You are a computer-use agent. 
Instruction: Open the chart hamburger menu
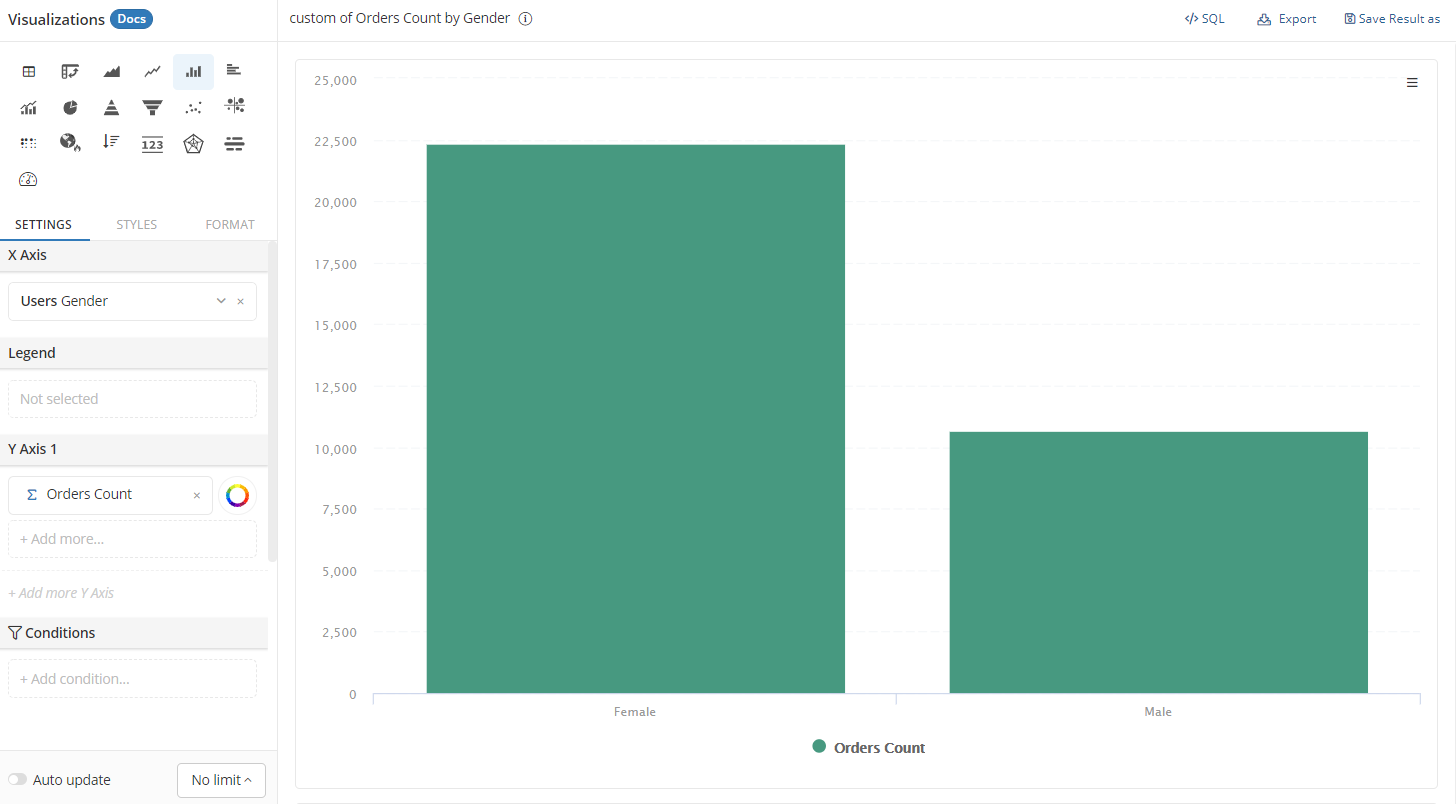click(x=1412, y=83)
